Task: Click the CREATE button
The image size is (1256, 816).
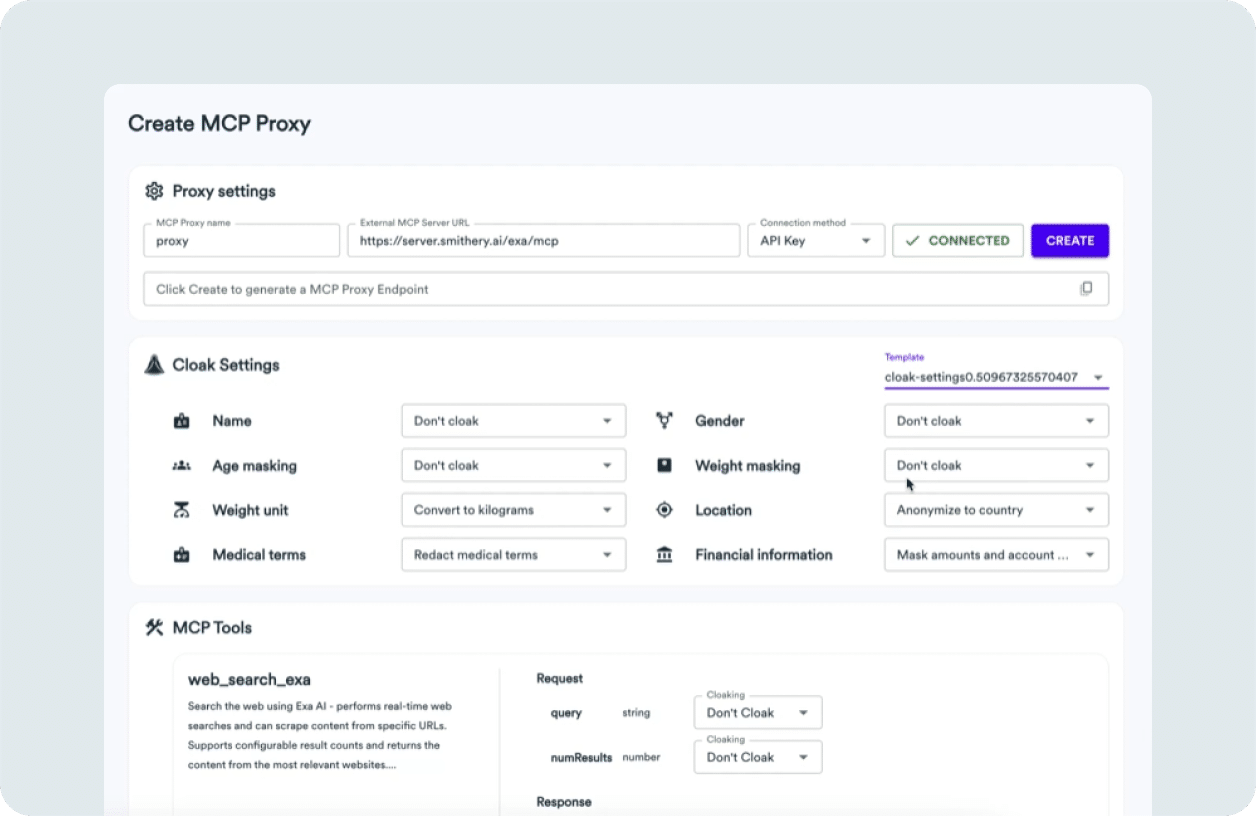Action: (1070, 241)
